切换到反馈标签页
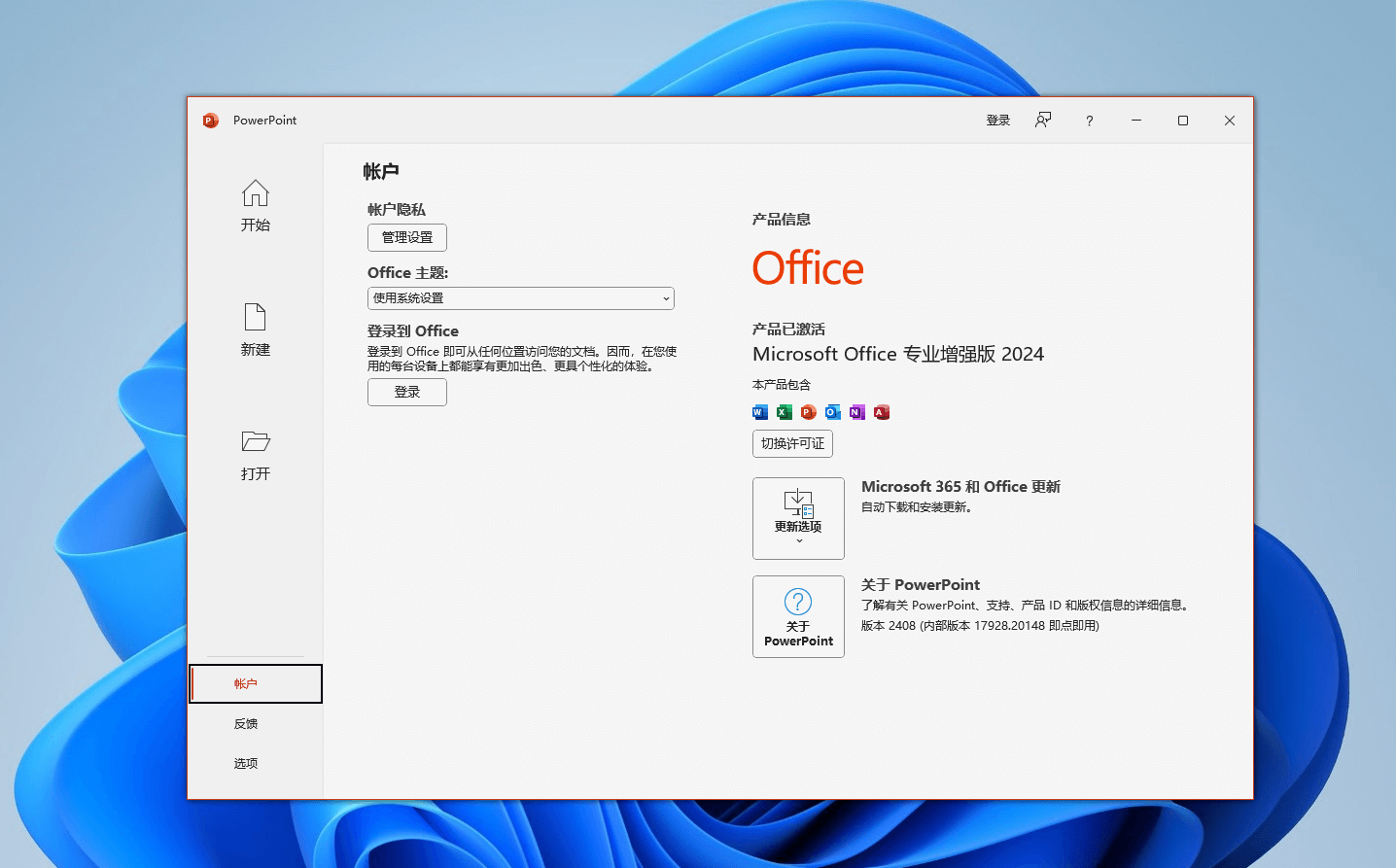The height and width of the screenshot is (868, 1396). point(245,723)
